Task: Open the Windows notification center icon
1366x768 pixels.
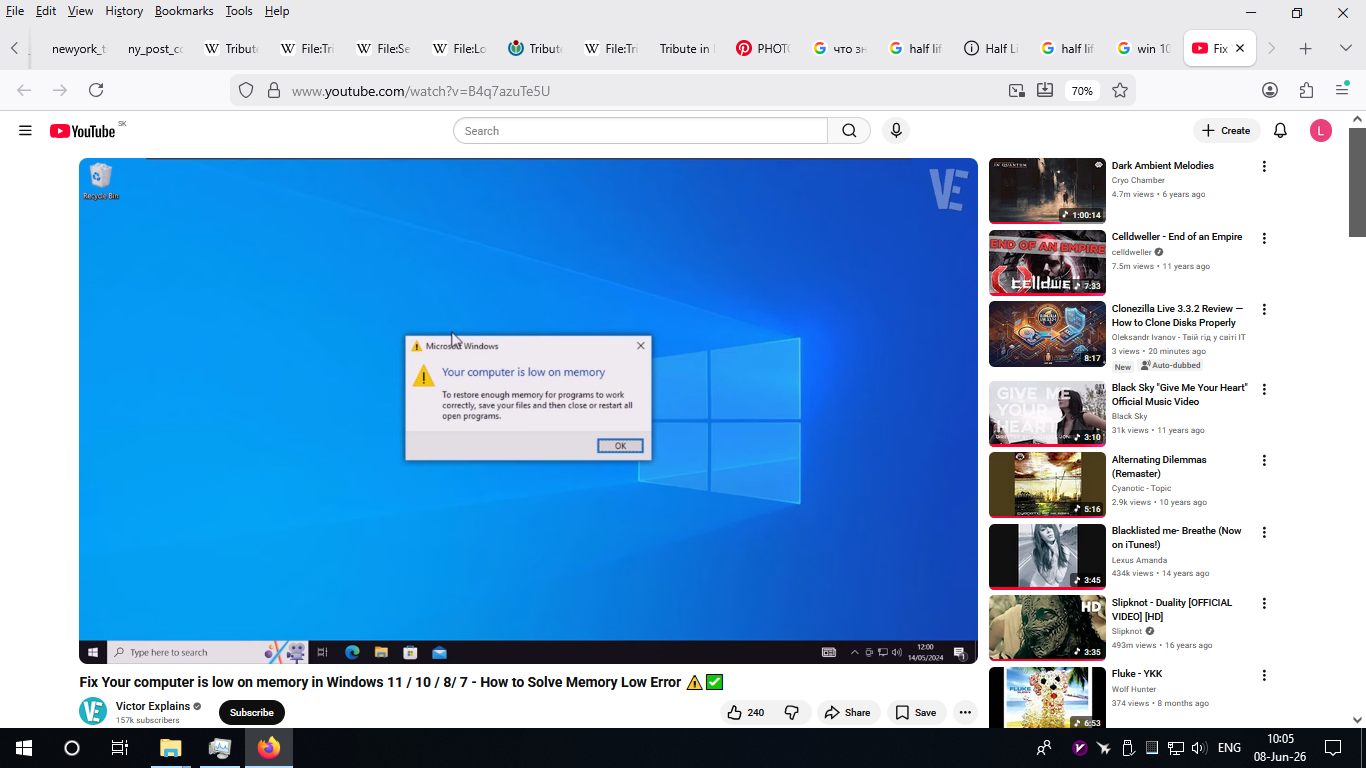Action: (1333, 748)
